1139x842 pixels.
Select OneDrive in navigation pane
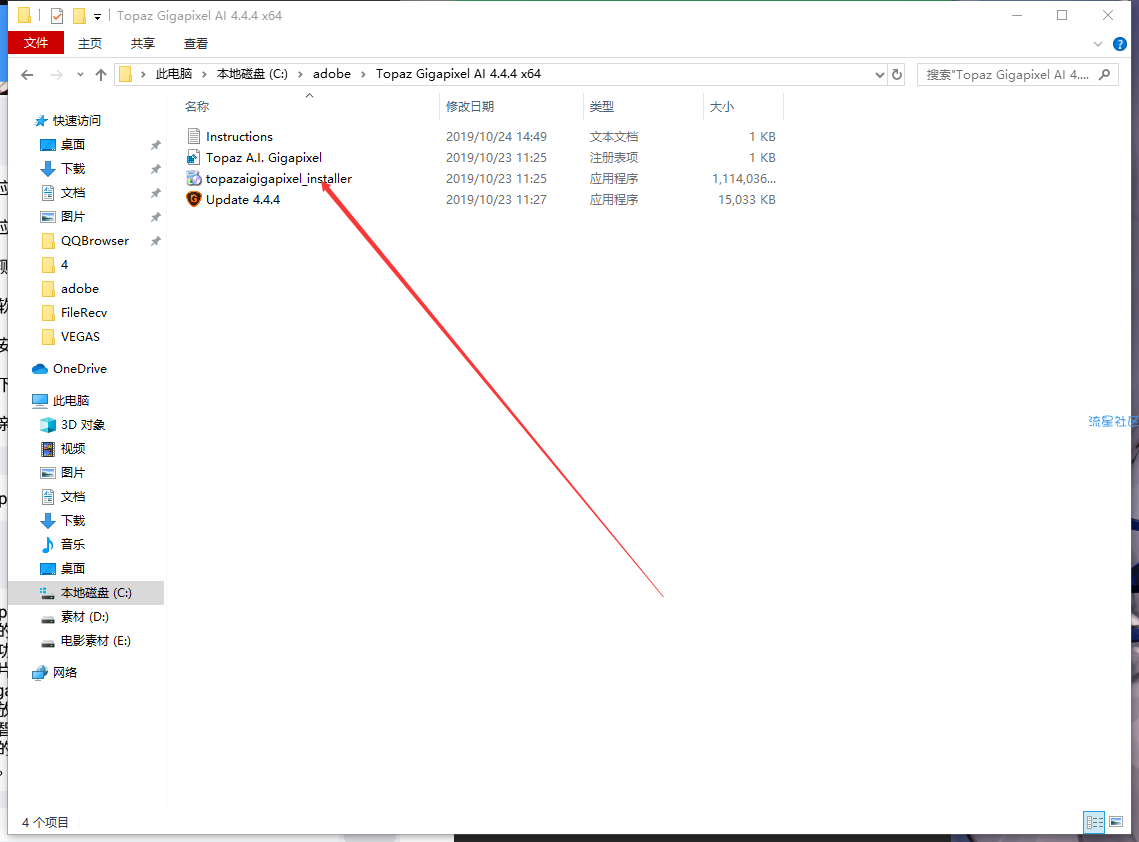(79, 368)
